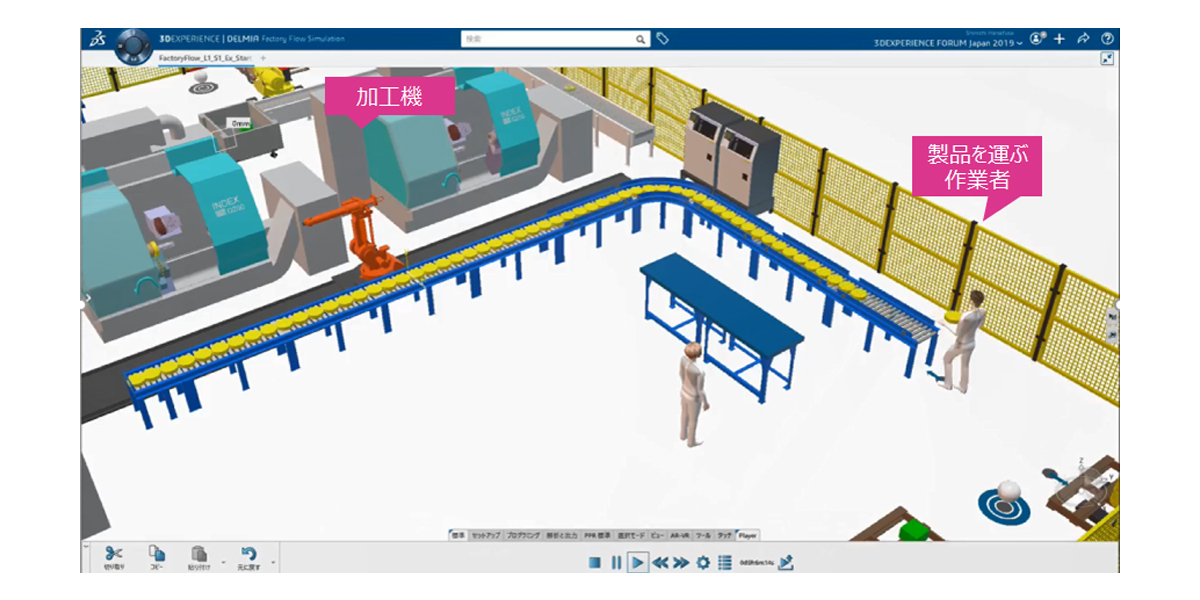Play the factory flow simulation
This screenshot has height=600, width=1200.
tap(637, 563)
